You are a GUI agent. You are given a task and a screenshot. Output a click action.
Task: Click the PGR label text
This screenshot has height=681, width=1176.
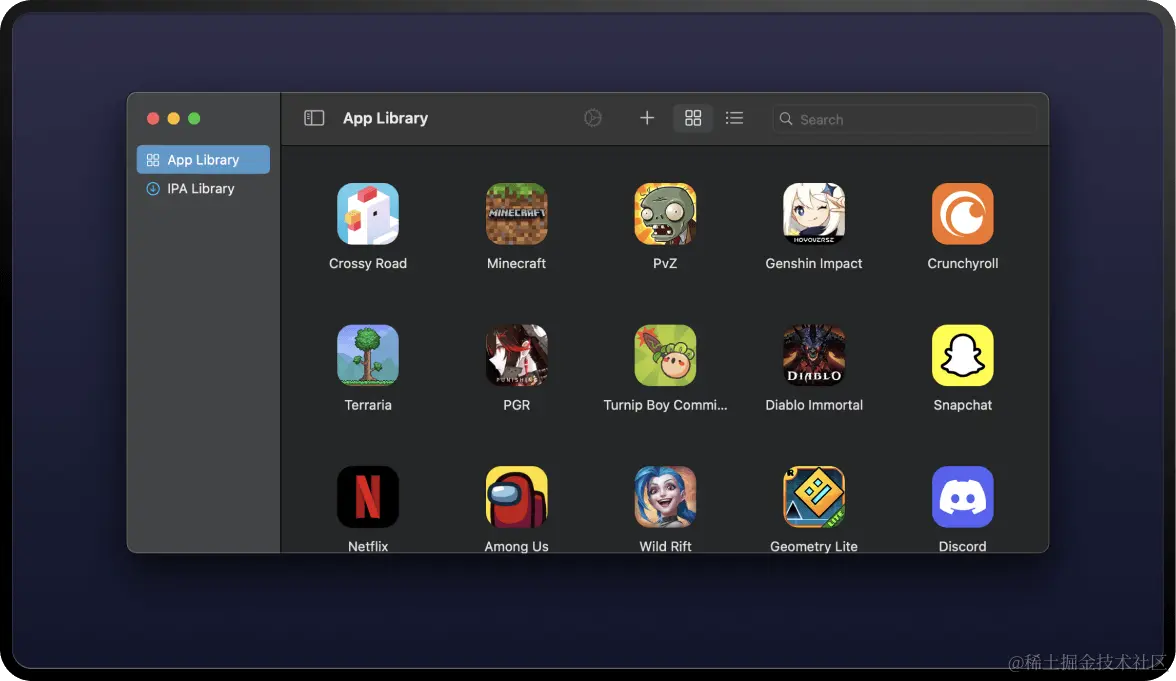click(516, 405)
